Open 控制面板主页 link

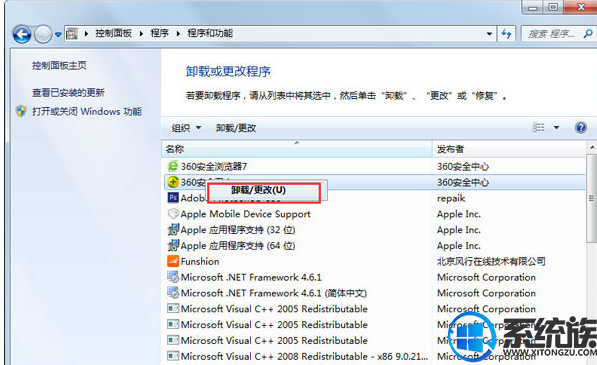point(59,65)
